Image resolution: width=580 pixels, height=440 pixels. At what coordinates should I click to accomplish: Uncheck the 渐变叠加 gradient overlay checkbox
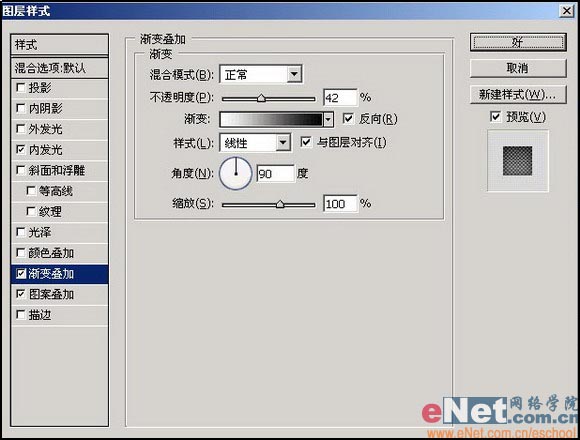coord(21,274)
